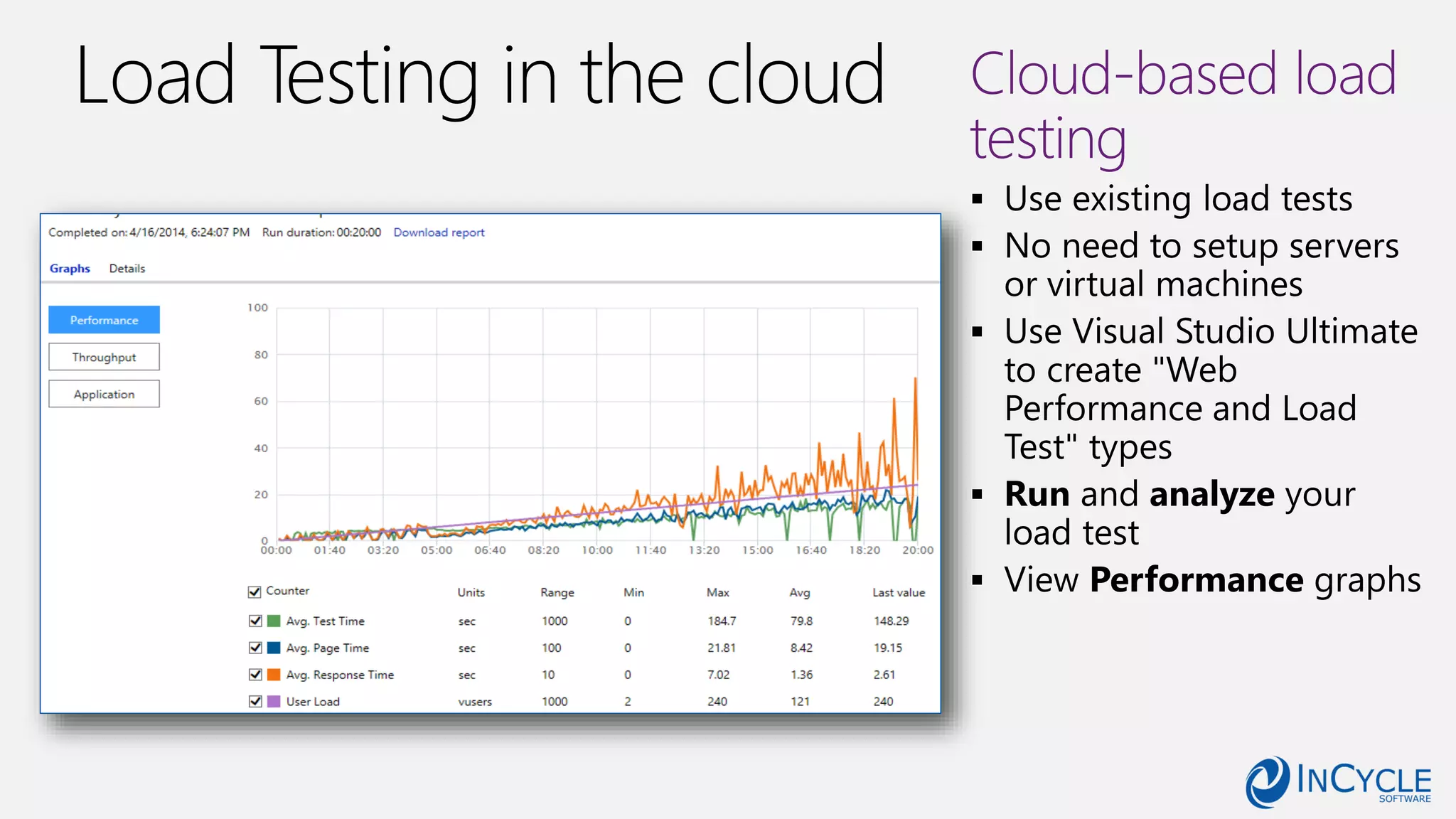Toggle the Avg. Response Time checkbox
The width and height of the screenshot is (1456, 819).
(x=255, y=675)
